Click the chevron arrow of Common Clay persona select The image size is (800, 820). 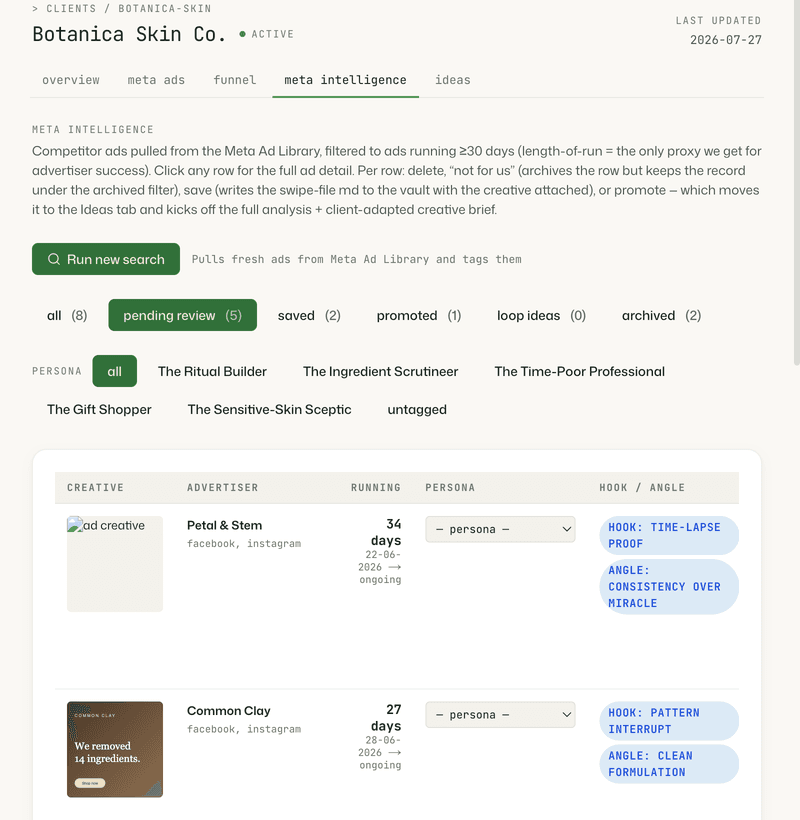[x=566, y=714]
